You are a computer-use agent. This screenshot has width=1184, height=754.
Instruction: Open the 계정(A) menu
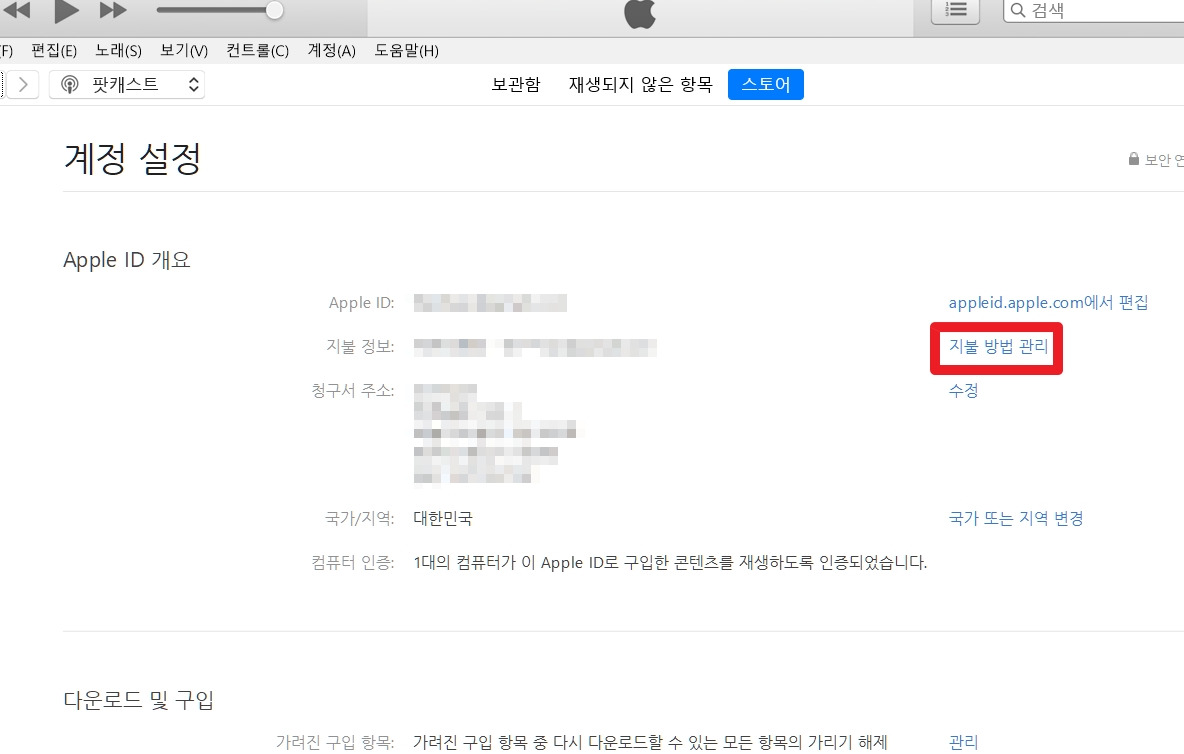tap(331, 51)
